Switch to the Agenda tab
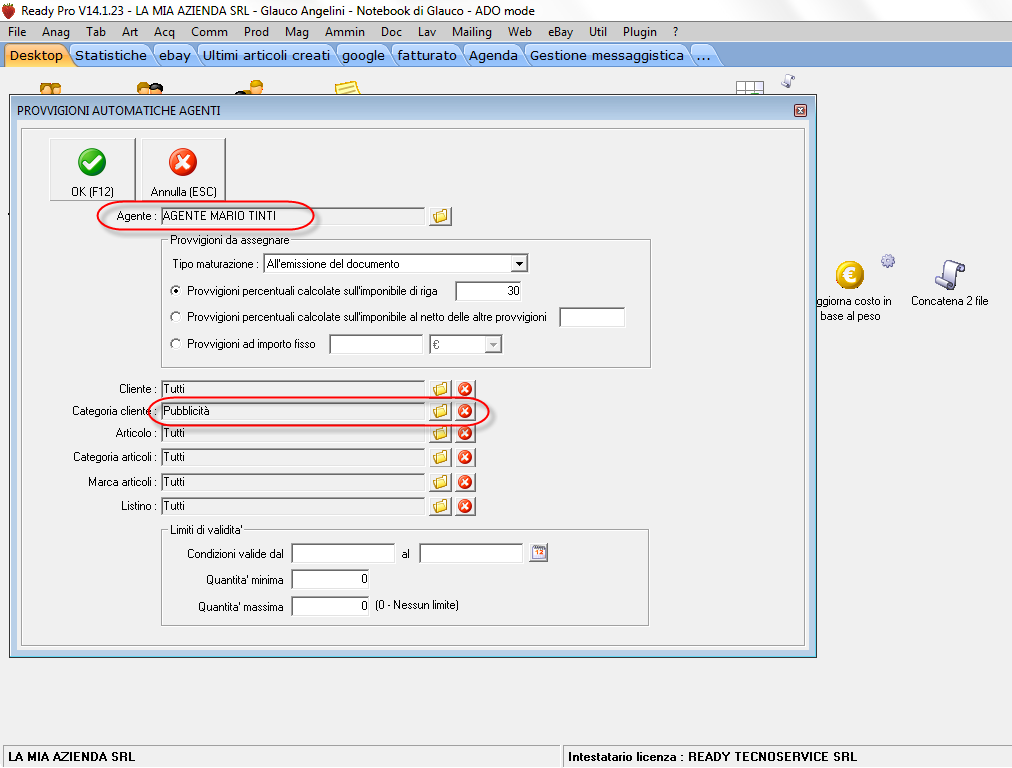 493,56
